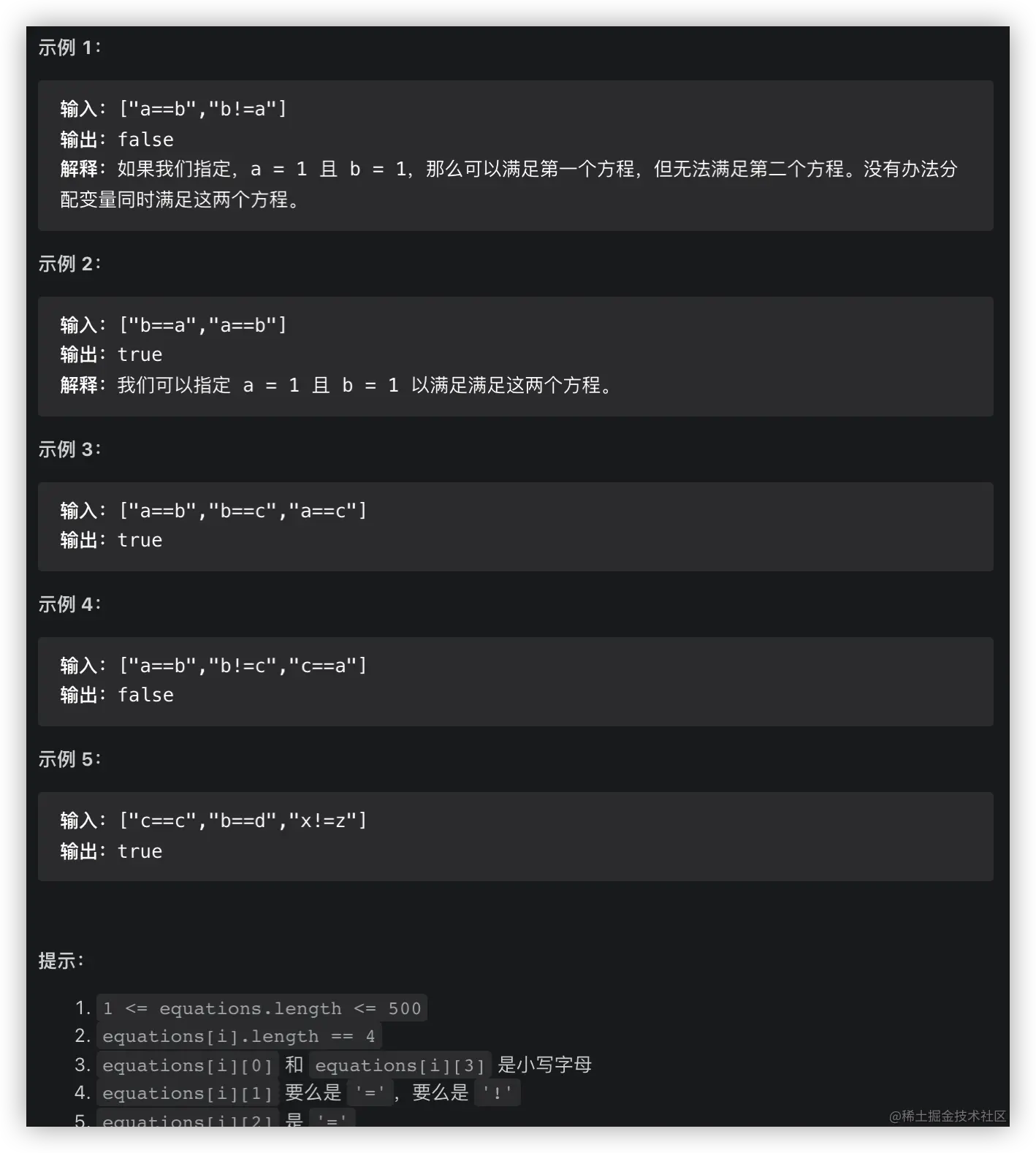
Task: Click the 示例 3 heading
Action: [69, 449]
